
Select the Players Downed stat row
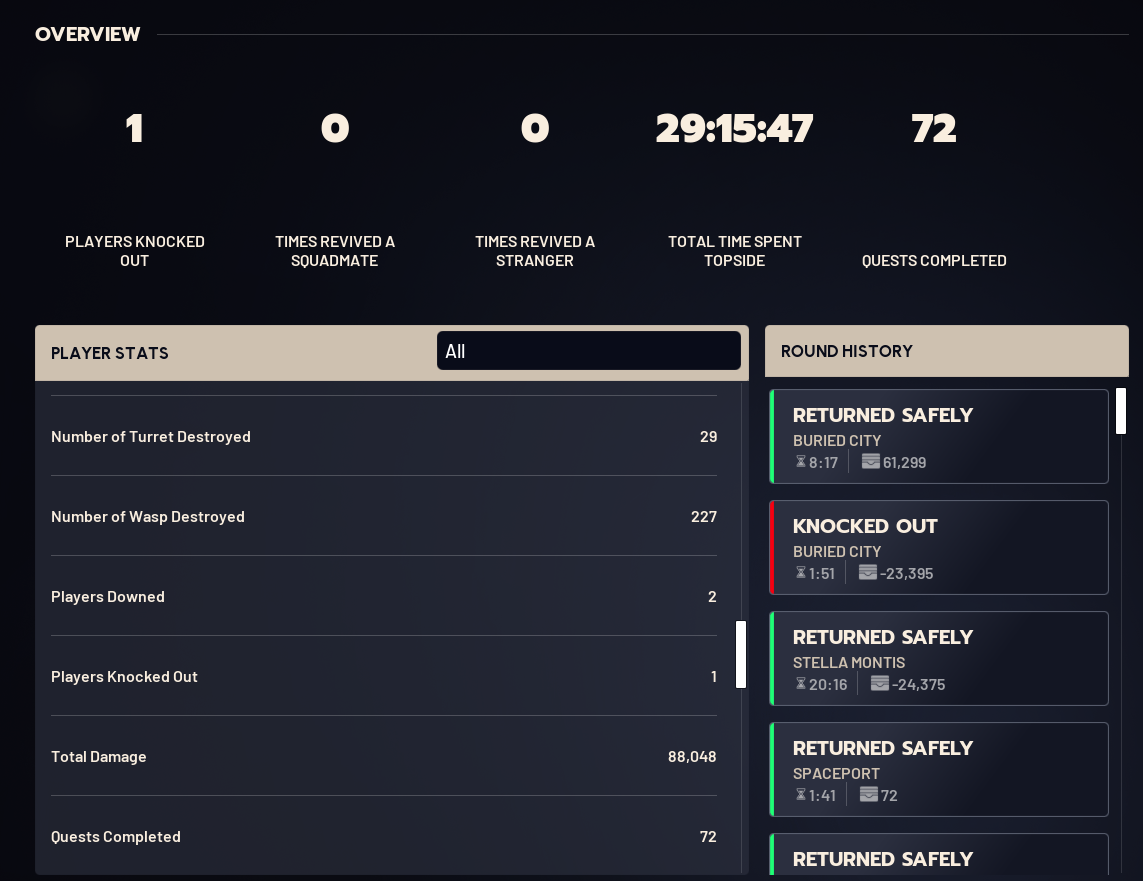pyautogui.click(x=384, y=597)
